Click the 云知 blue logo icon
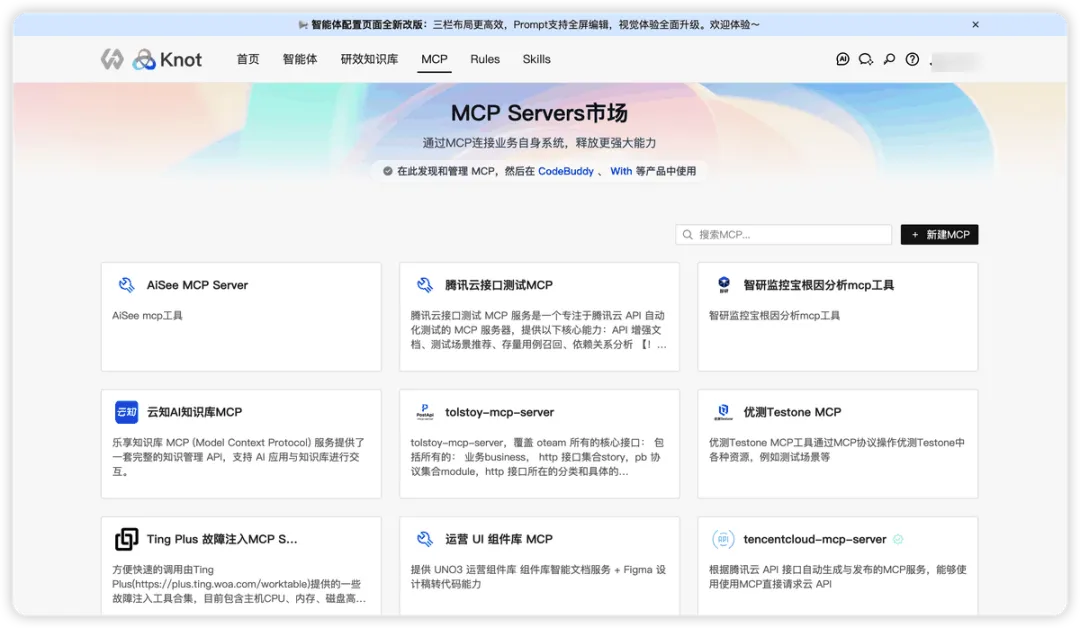The image size is (1080, 628). tap(127, 412)
